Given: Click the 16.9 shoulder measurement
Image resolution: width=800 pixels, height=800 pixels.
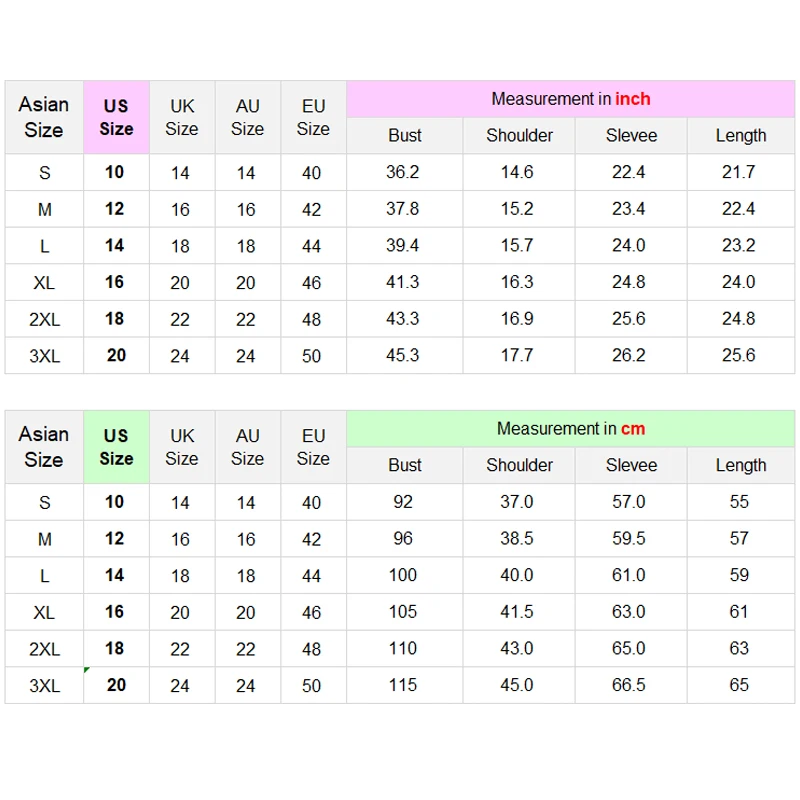Looking at the screenshot, I should (x=517, y=319).
